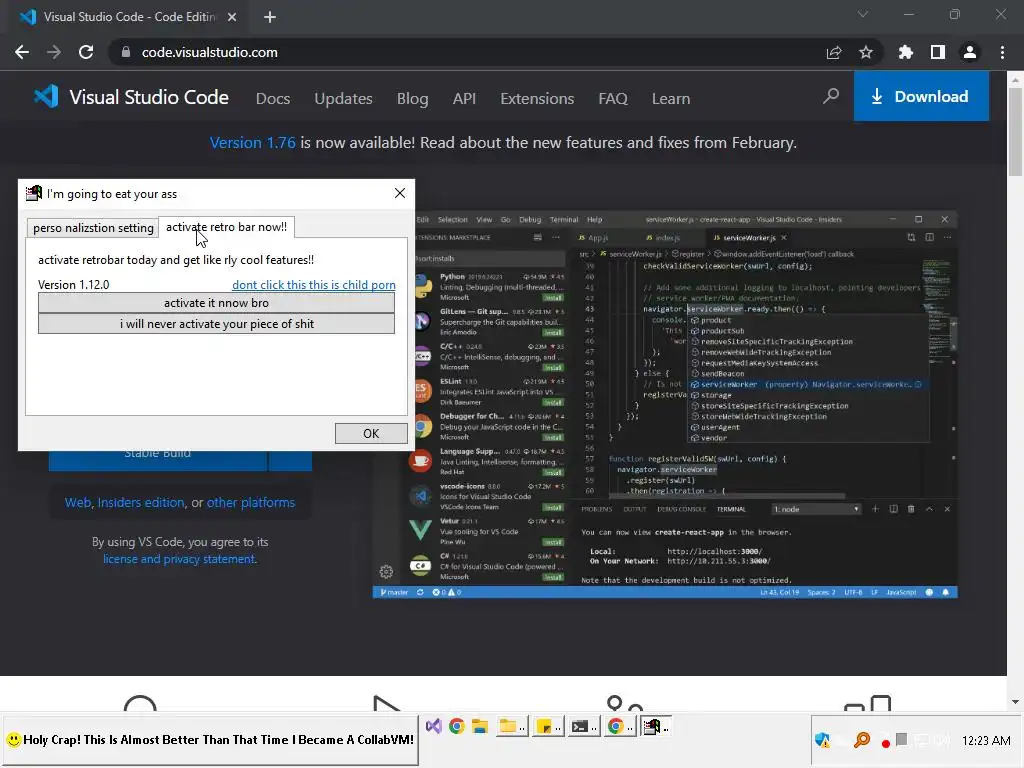Open the Insiders edition link
Viewport: 1024px width, 768px height.
click(x=141, y=502)
